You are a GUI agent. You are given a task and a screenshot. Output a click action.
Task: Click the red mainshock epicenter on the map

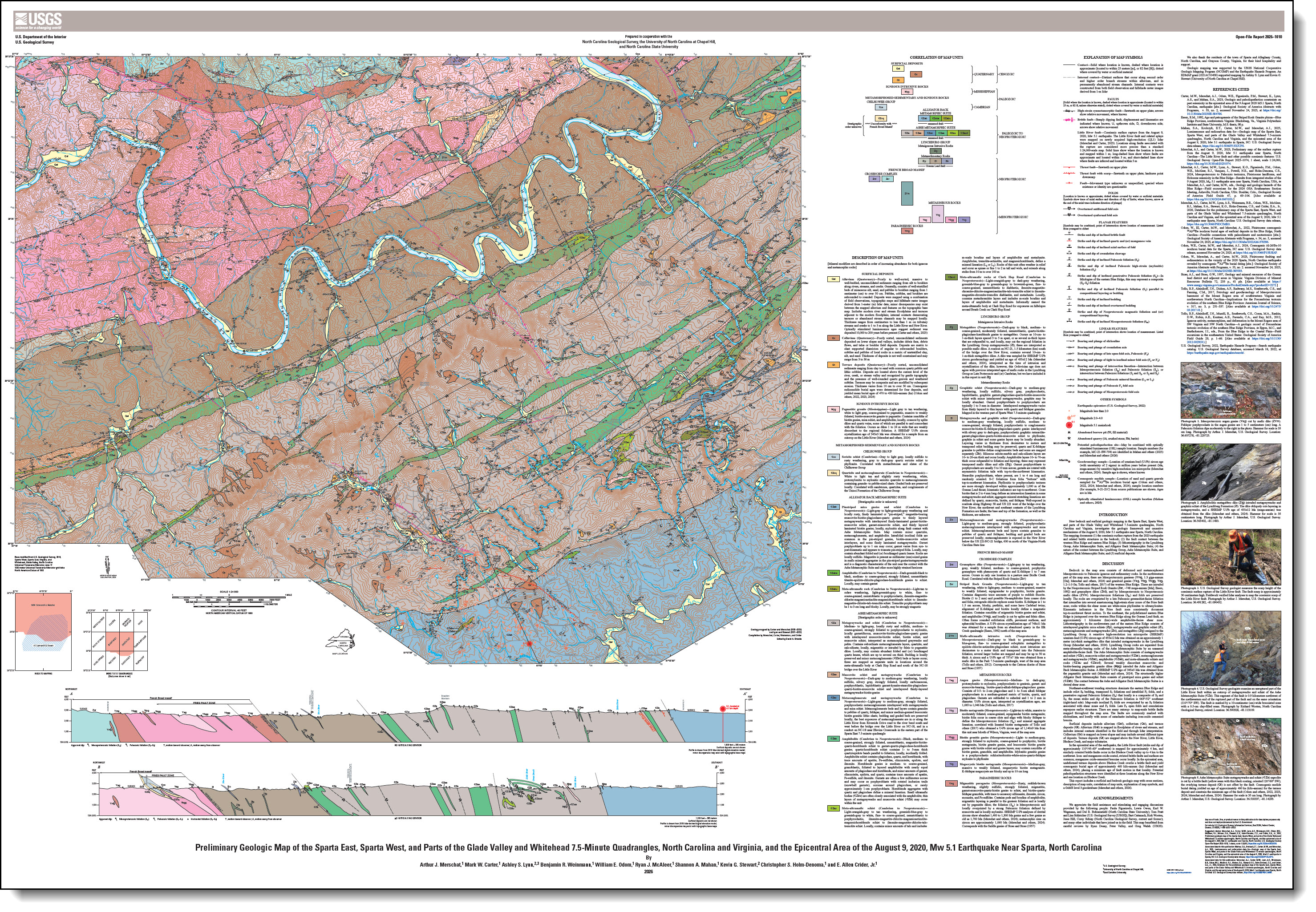529,643
